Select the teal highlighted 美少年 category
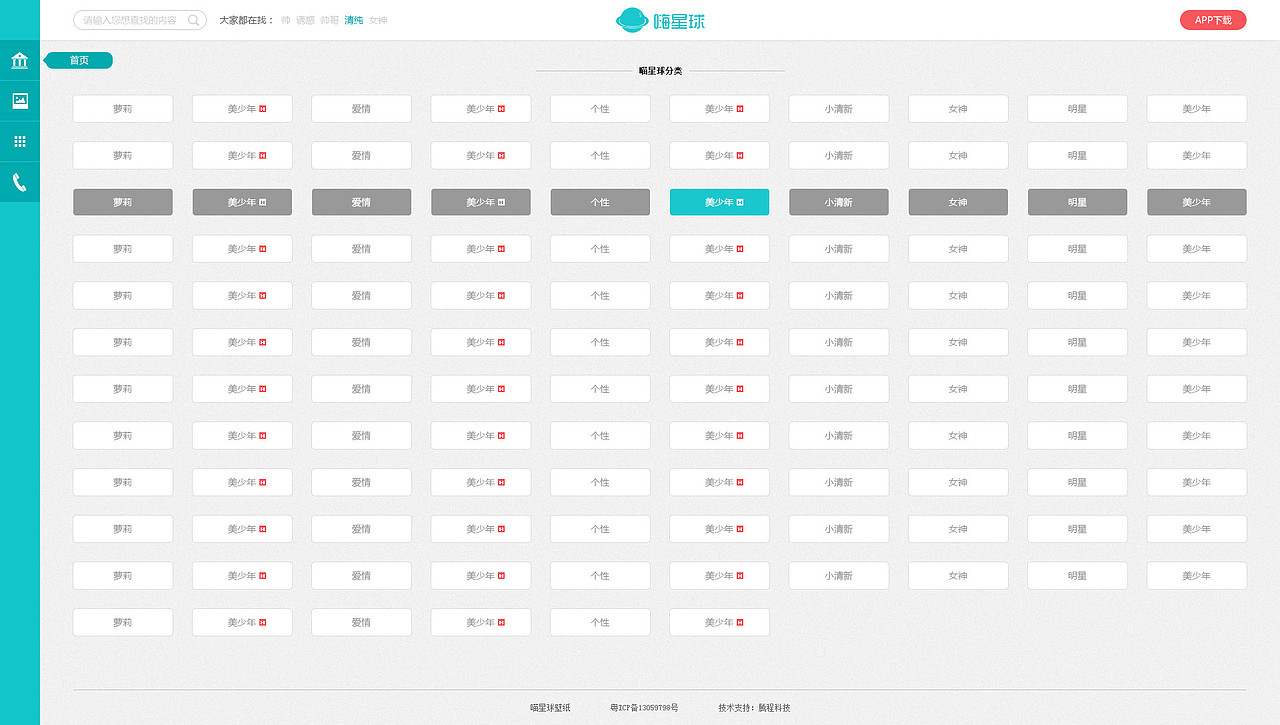The width and height of the screenshot is (1280, 725). tap(719, 202)
